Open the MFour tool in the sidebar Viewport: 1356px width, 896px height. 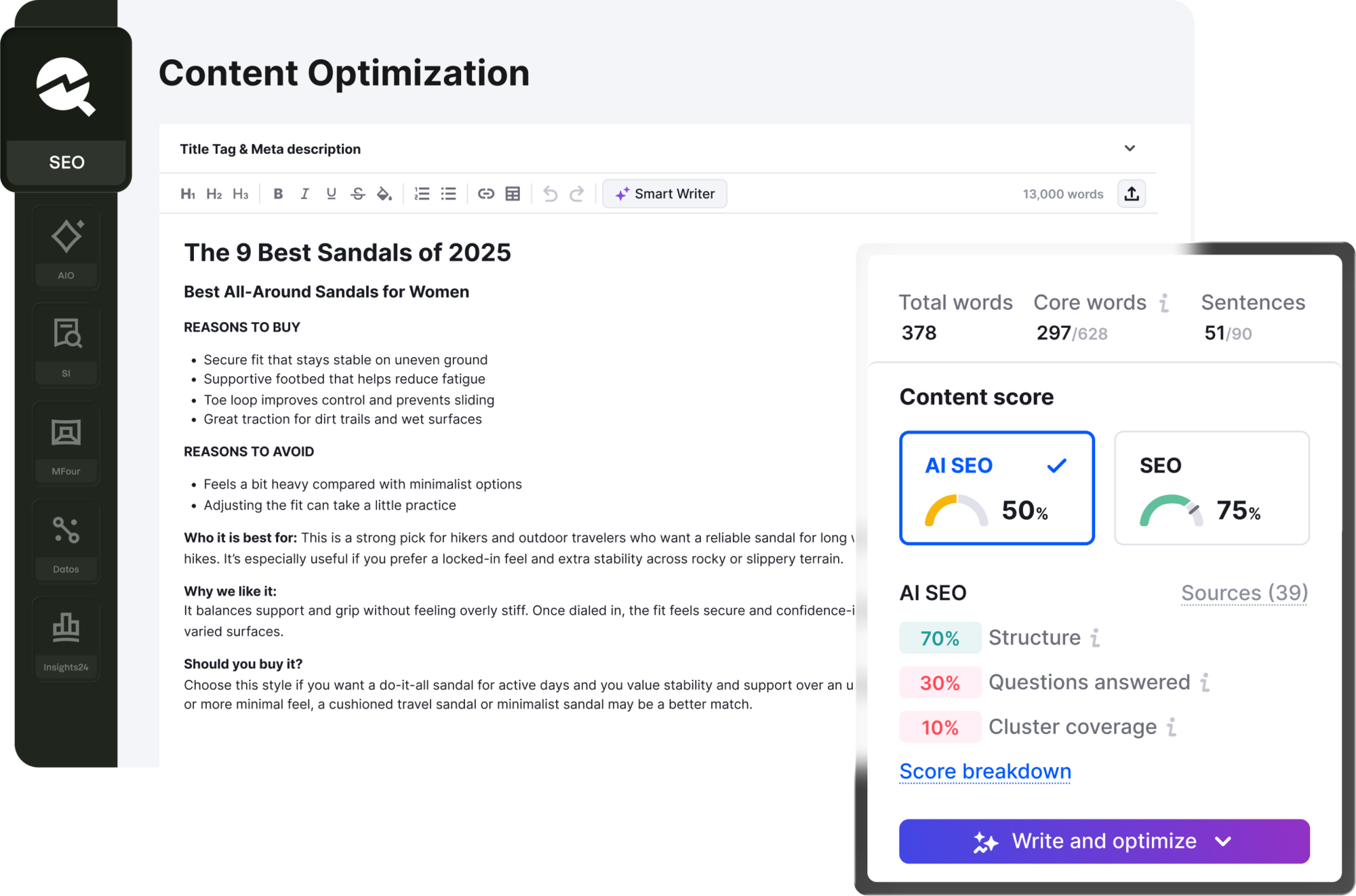click(x=66, y=442)
